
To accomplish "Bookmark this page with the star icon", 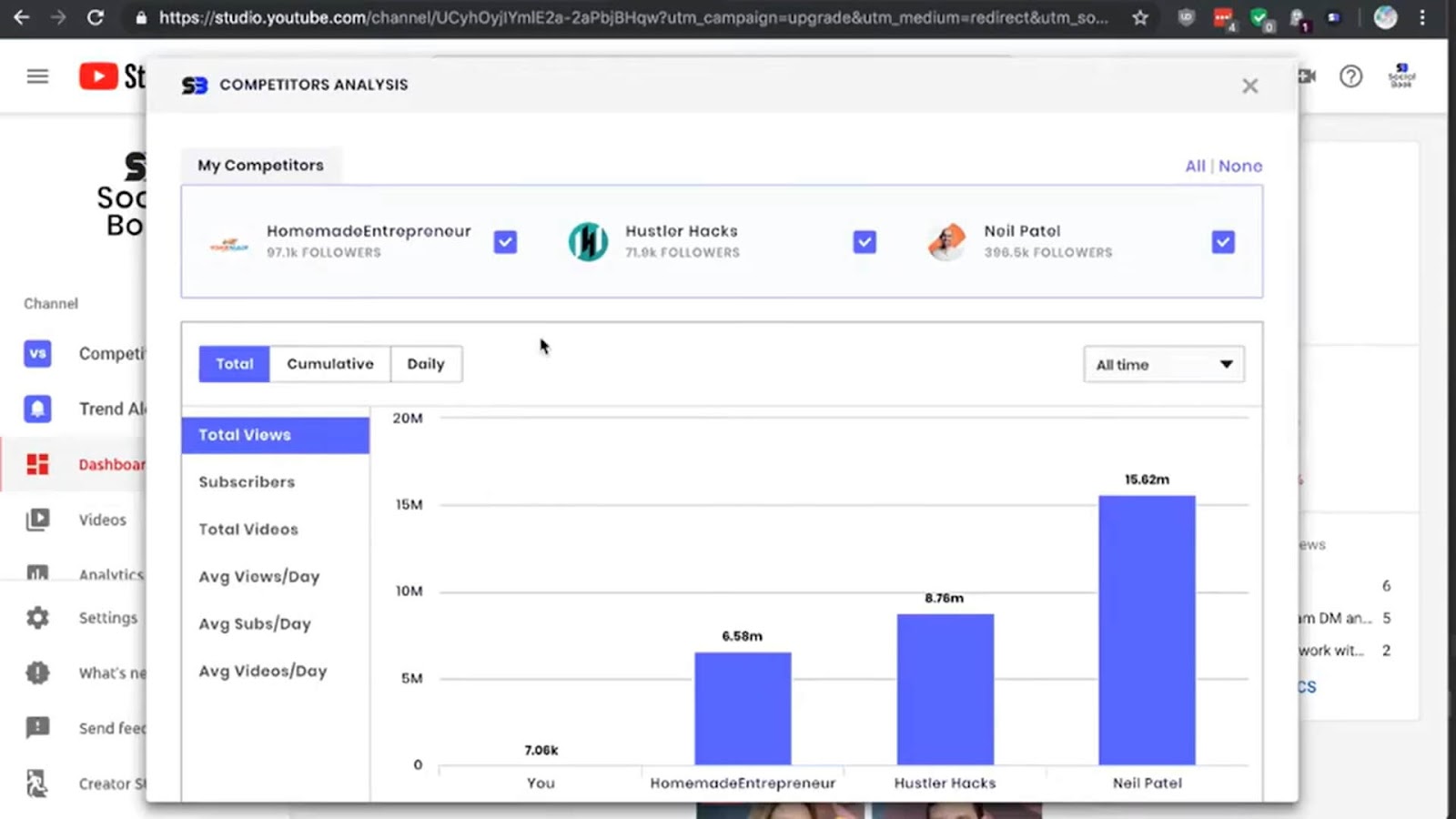I will (x=1140, y=17).
